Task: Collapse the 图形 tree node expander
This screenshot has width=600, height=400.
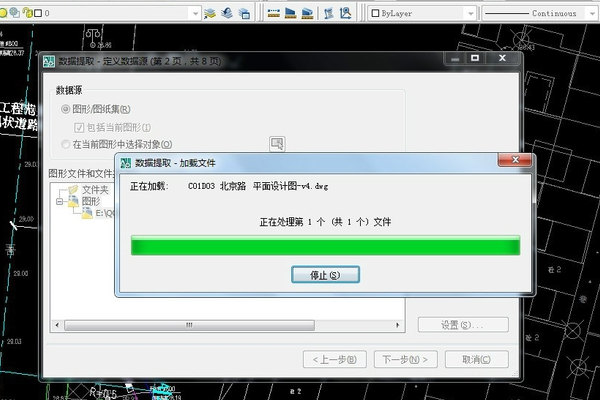Action: pos(59,201)
